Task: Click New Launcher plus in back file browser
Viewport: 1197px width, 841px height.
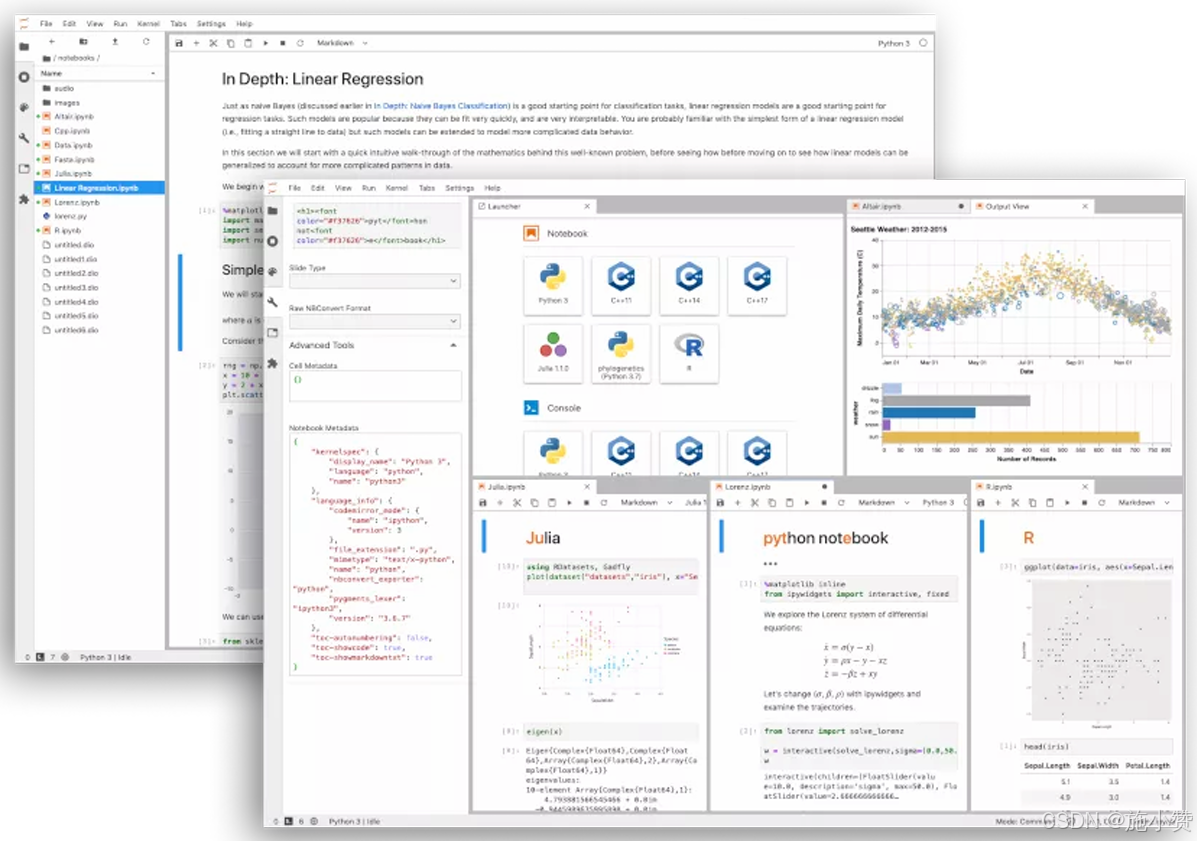Action: [x=52, y=42]
